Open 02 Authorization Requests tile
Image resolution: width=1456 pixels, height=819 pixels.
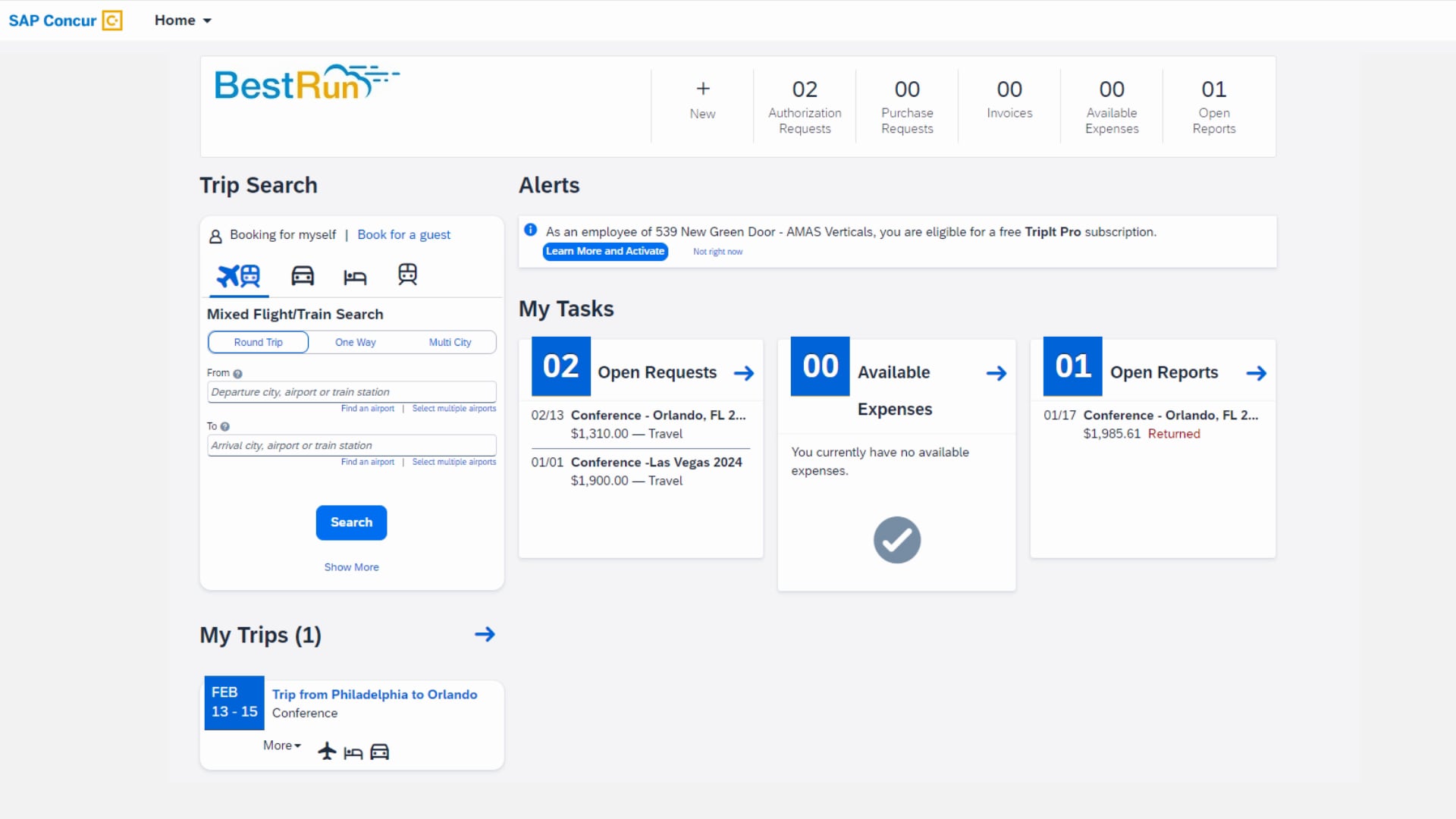pos(805,106)
